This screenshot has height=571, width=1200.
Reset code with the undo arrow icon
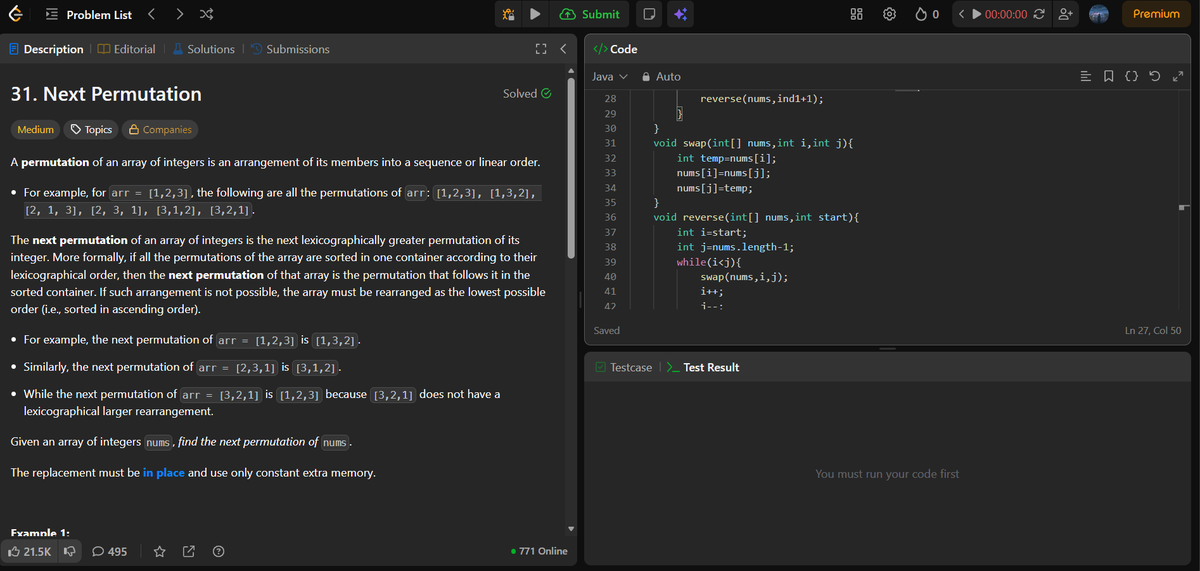(x=1157, y=77)
